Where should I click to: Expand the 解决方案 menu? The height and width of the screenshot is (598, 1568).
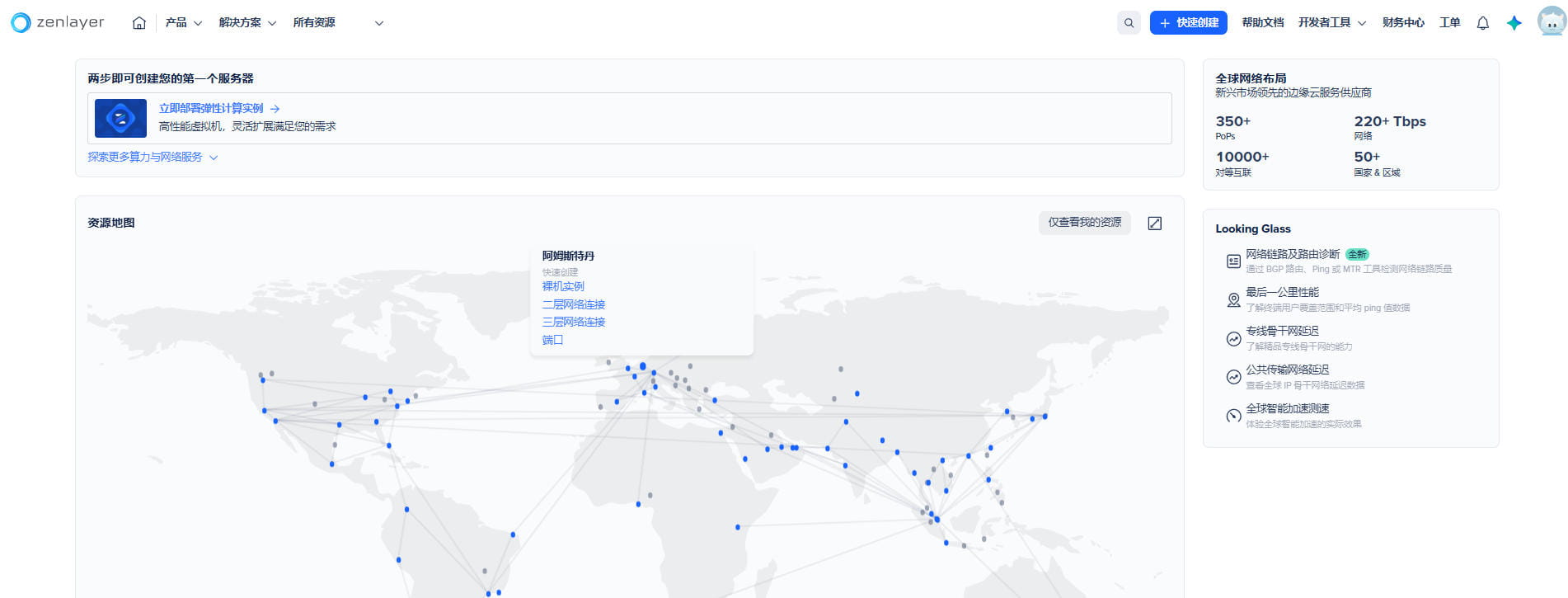pyautogui.click(x=247, y=23)
